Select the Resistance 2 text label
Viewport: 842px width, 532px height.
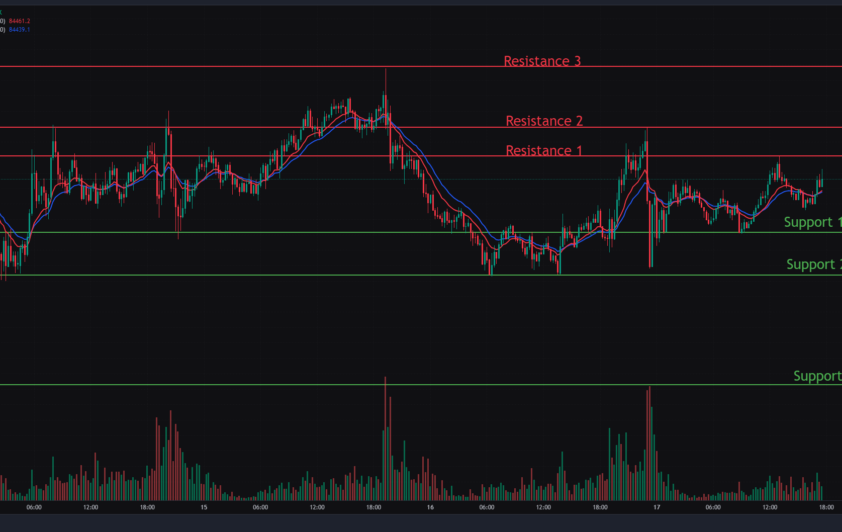544,121
